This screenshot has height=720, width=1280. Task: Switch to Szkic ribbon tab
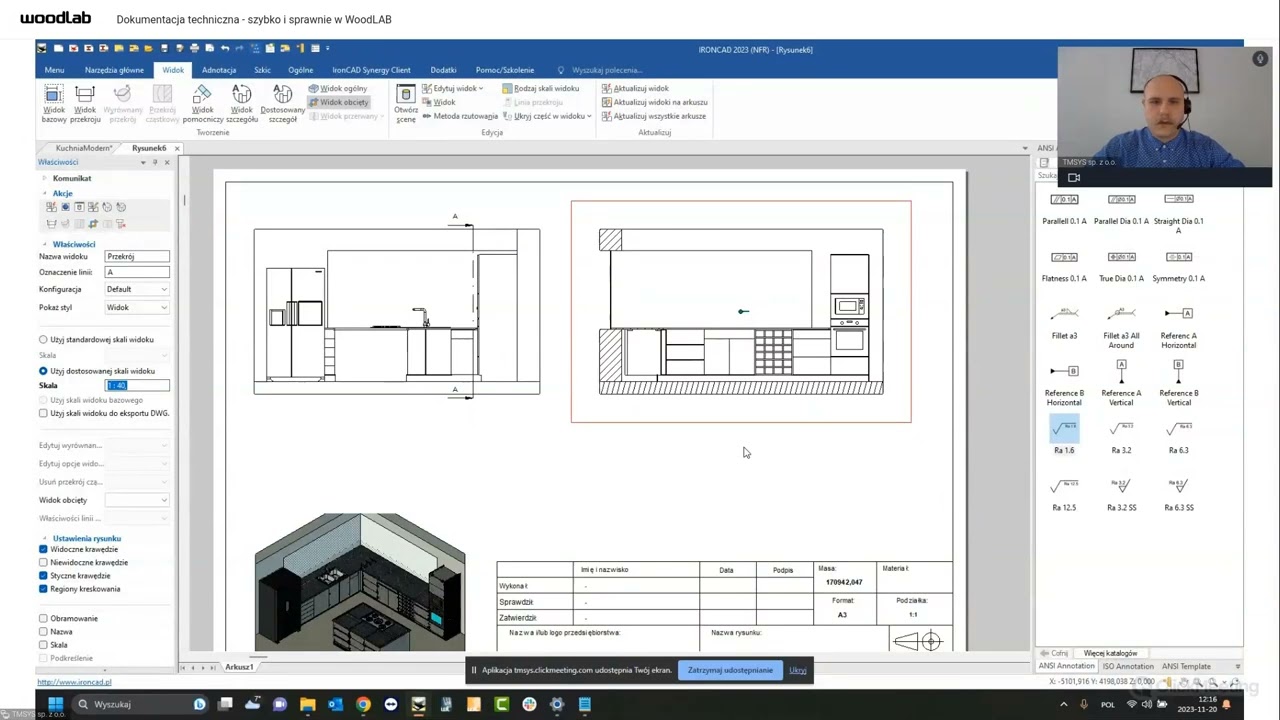click(x=262, y=70)
